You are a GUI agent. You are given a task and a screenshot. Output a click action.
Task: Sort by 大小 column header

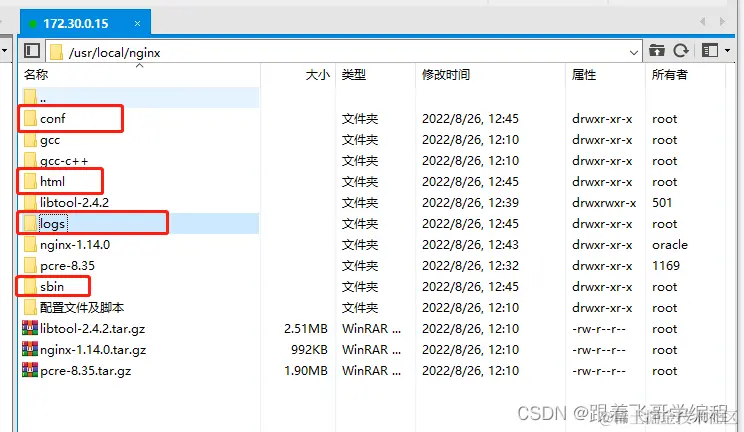(x=317, y=75)
